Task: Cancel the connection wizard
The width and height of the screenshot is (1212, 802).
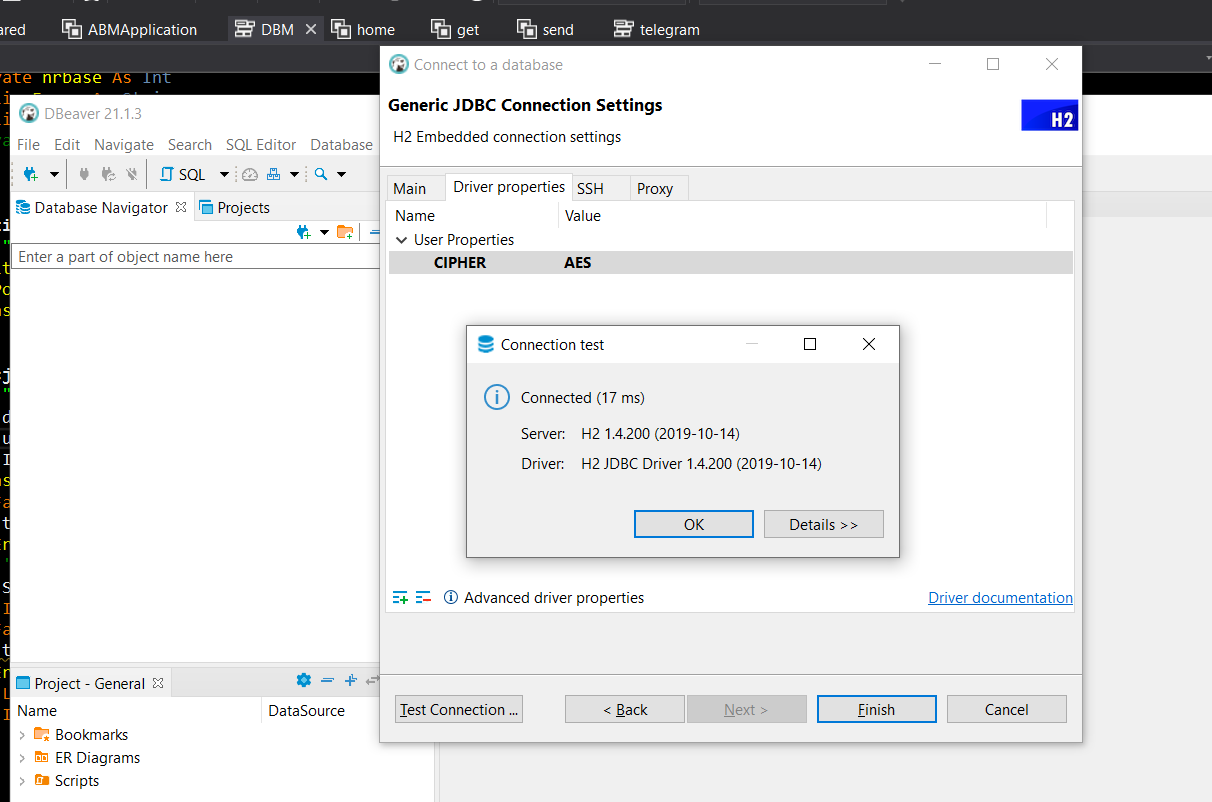Action: (x=1007, y=709)
